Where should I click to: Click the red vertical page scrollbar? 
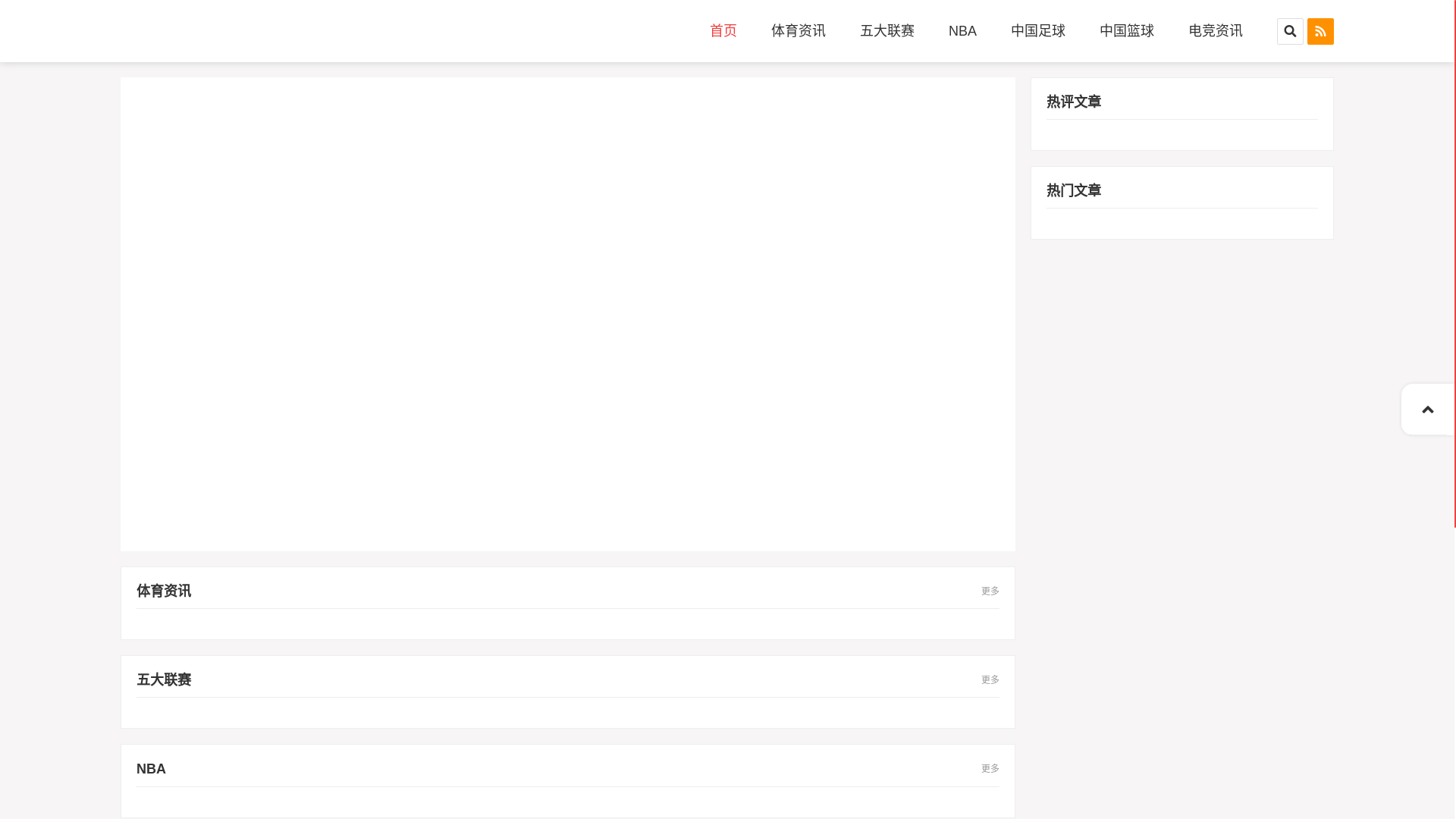click(x=1454, y=265)
